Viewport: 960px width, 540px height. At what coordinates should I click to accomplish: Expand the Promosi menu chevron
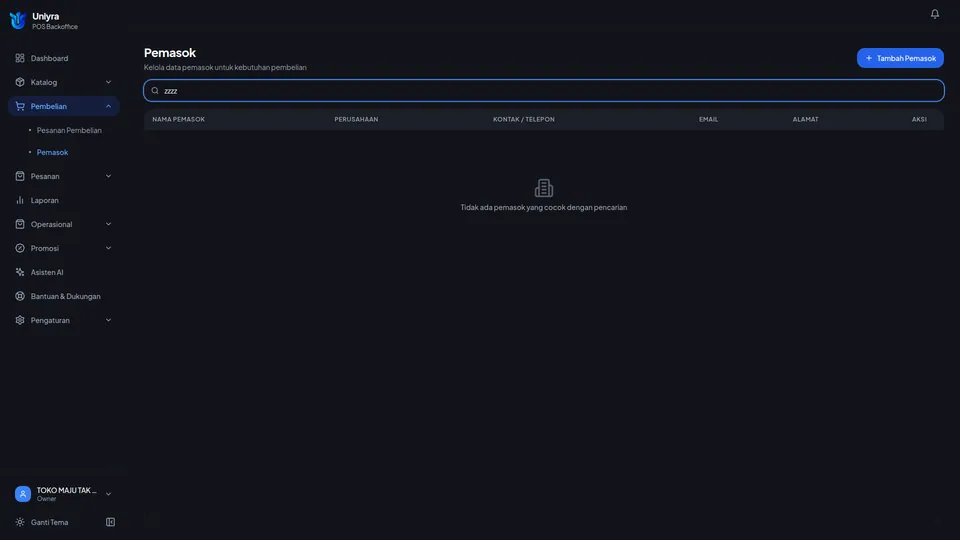coord(108,248)
